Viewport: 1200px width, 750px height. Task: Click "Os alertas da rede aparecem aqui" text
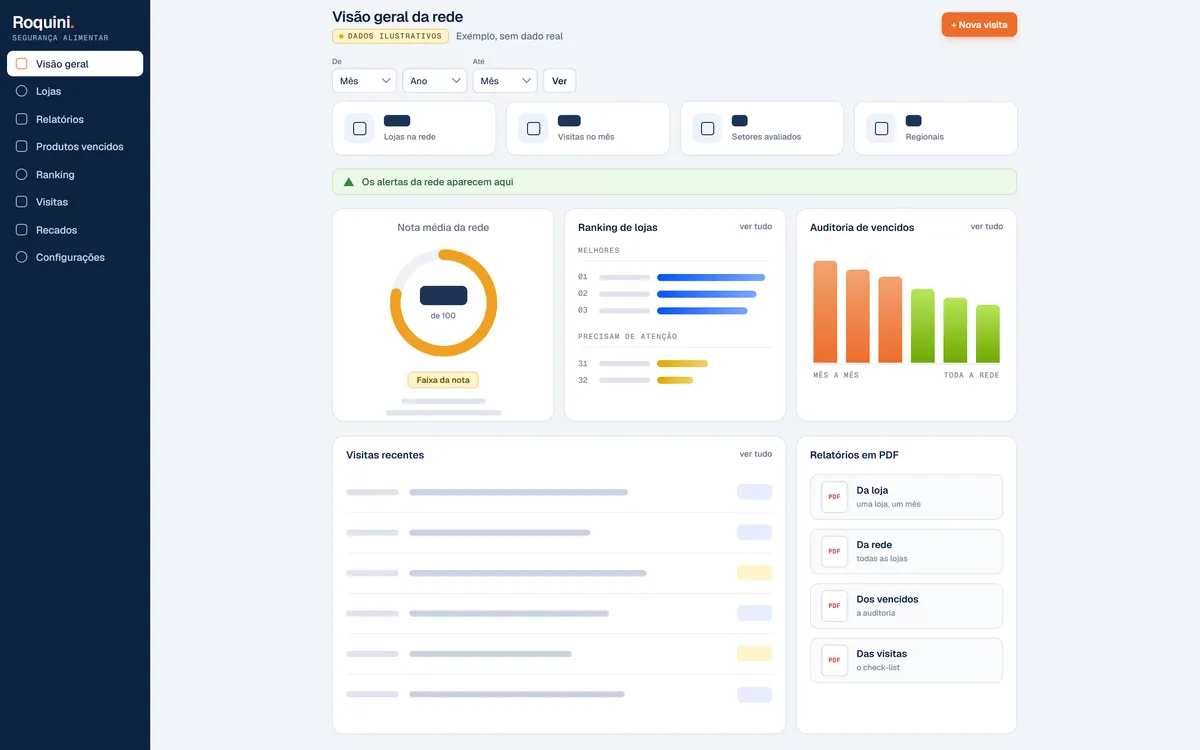pos(437,182)
